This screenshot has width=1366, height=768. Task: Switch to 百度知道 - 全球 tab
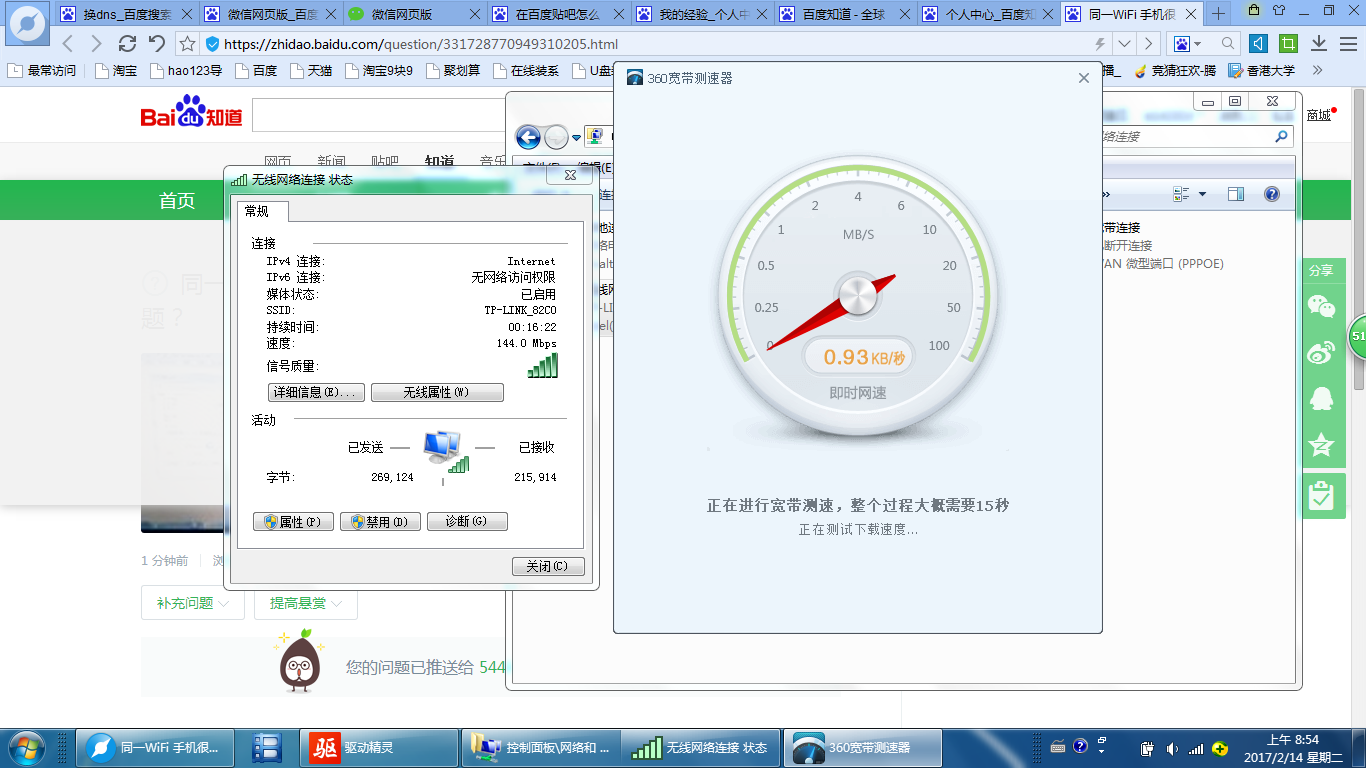[x=845, y=14]
